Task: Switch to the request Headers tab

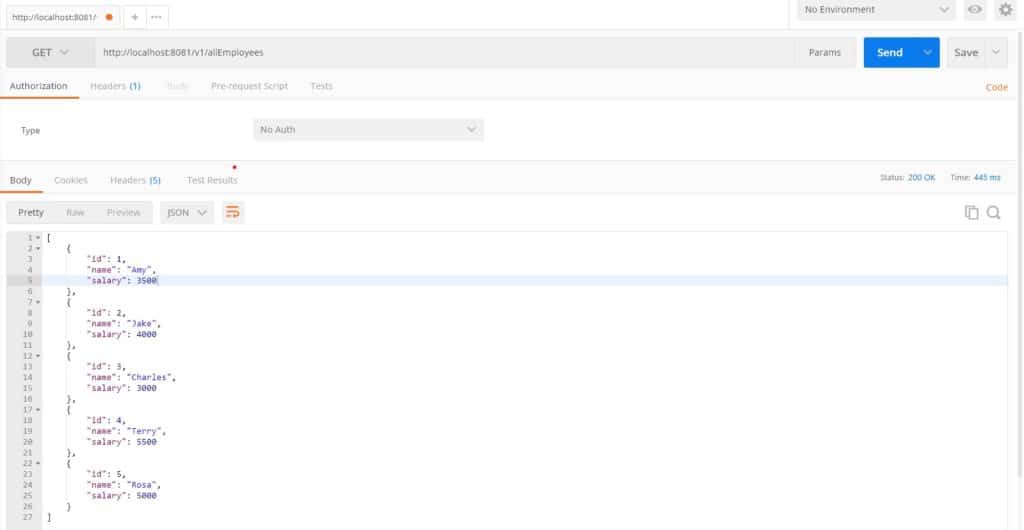Action: tap(114, 86)
